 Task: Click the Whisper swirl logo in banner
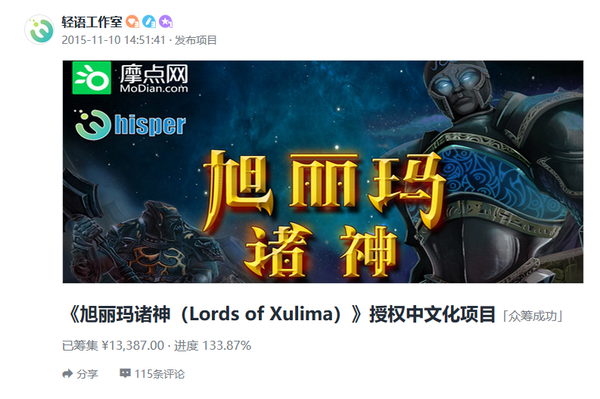click(x=93, y=124)
